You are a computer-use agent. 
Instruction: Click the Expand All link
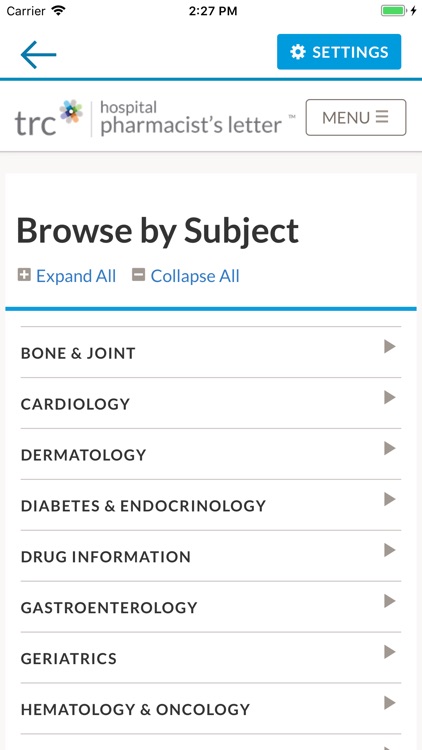click(76, 276)
